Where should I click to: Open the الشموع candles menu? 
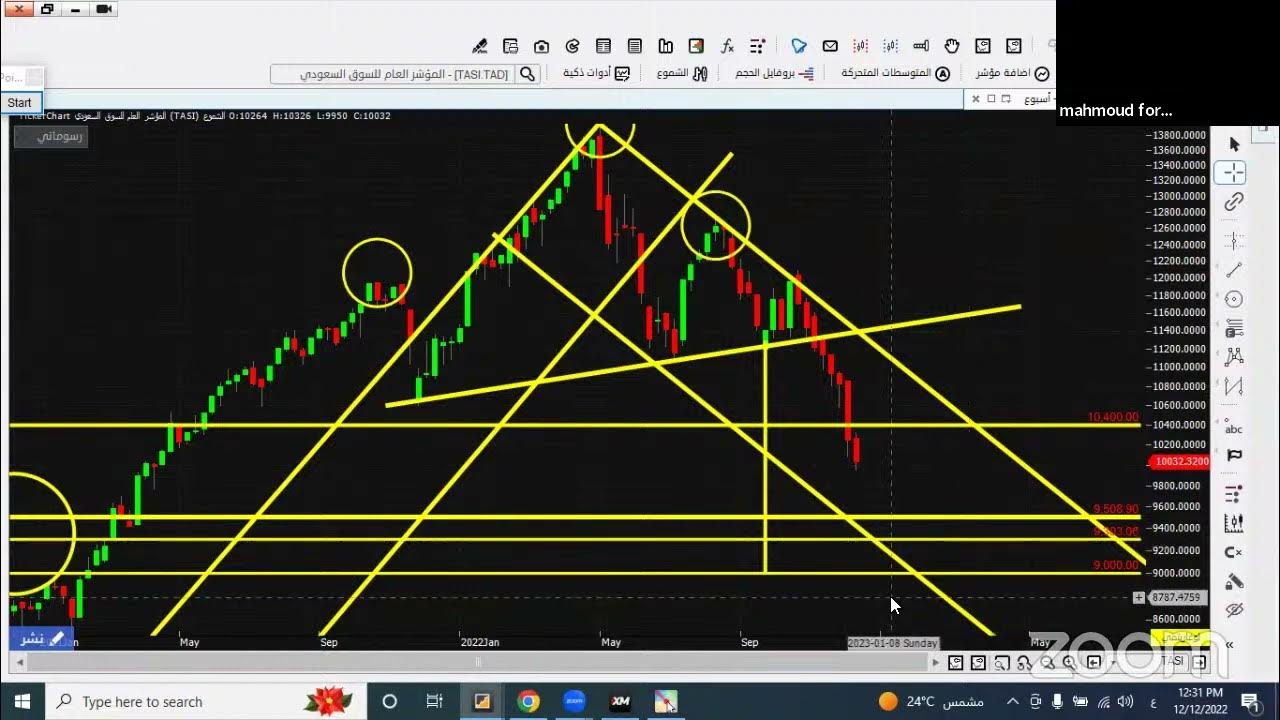[682, 74]
